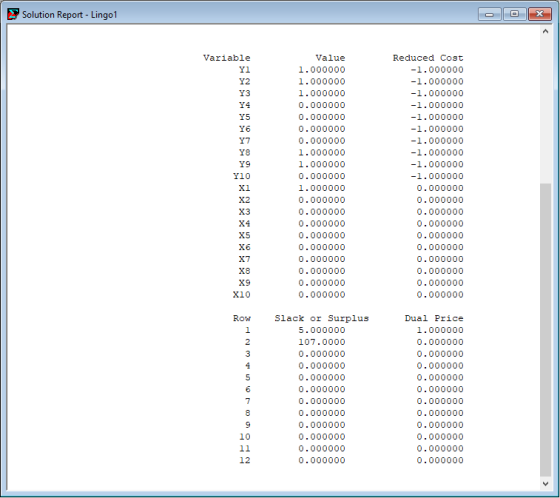The height and width of the screenshot is (498, 560).
Task: Close the Solution Report window
Action: coord(540,14)
